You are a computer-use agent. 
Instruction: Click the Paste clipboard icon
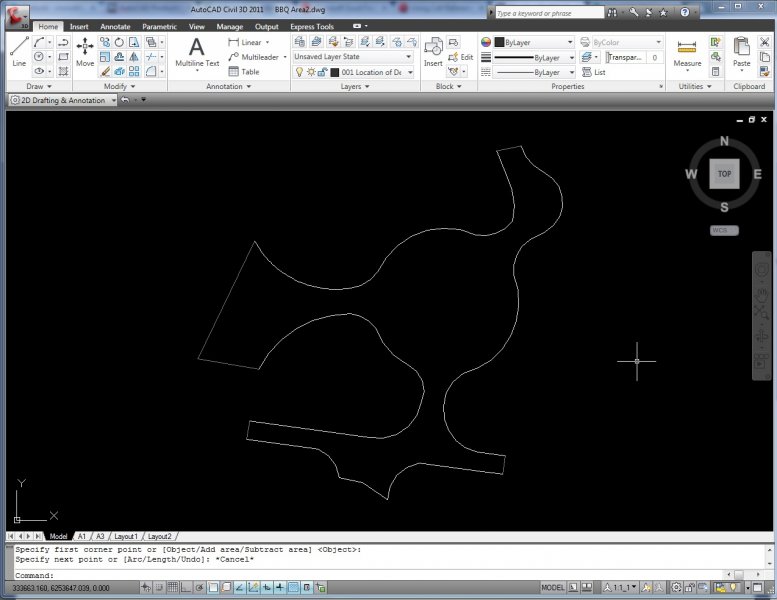coord(741,51)
